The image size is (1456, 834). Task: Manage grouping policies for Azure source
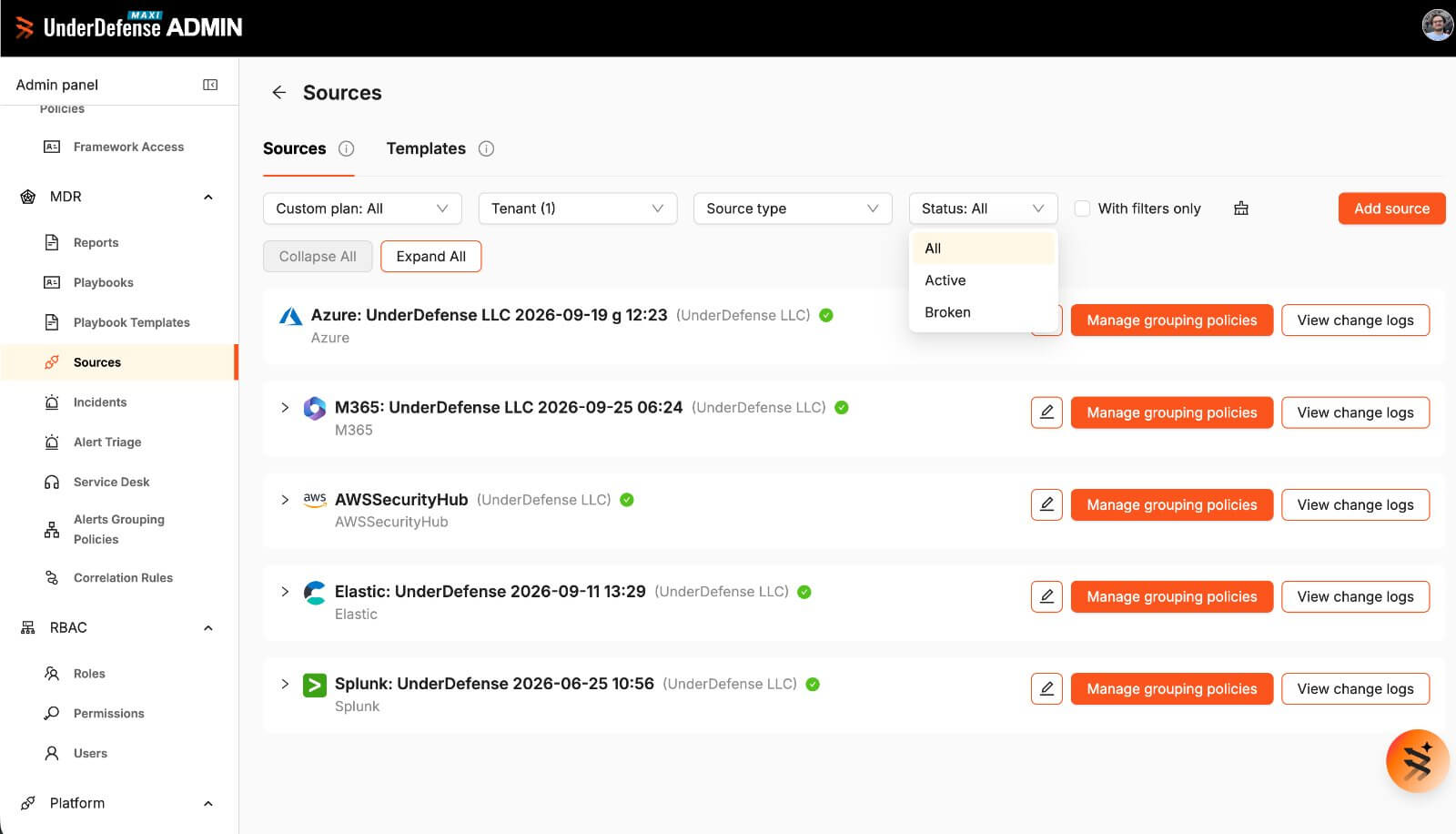1172,320
